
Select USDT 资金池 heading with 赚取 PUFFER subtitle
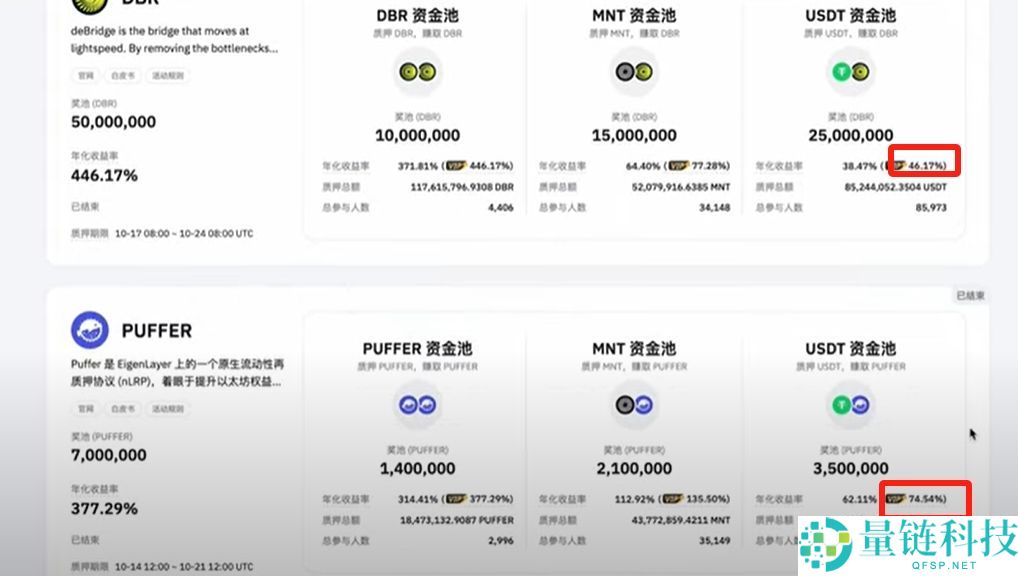pos(850,349)
